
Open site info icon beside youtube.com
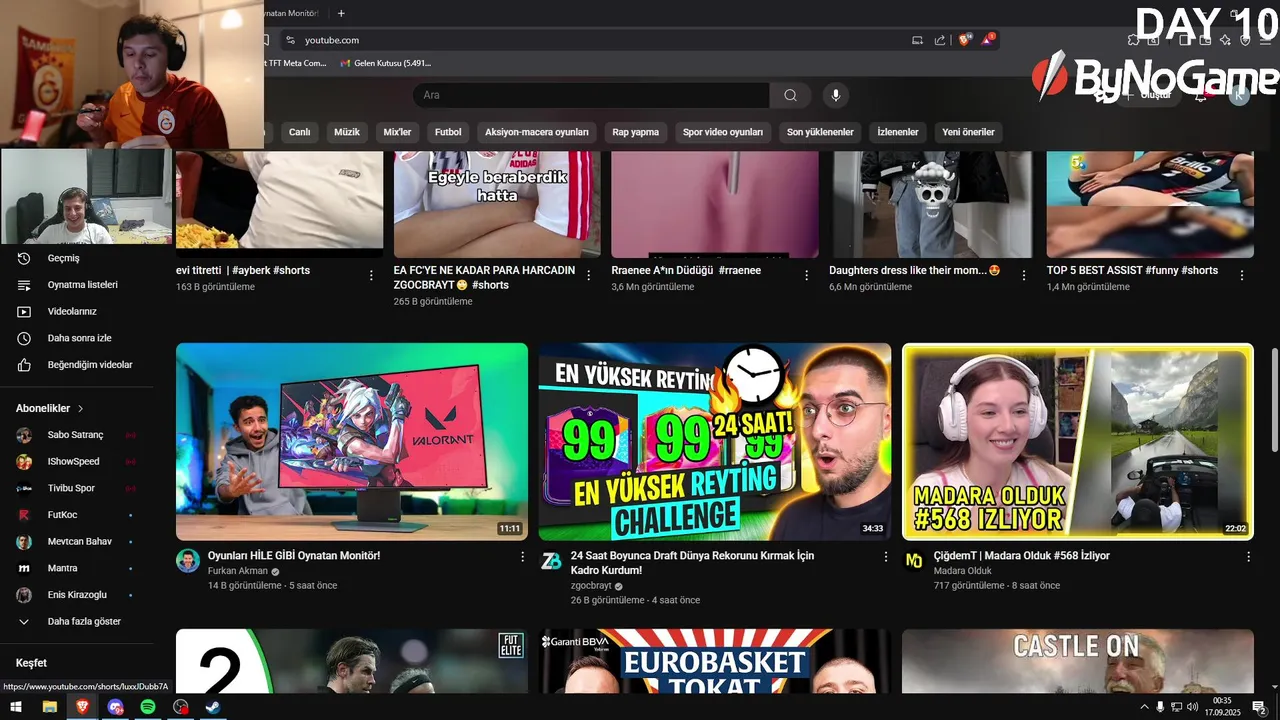coord(290,40)
